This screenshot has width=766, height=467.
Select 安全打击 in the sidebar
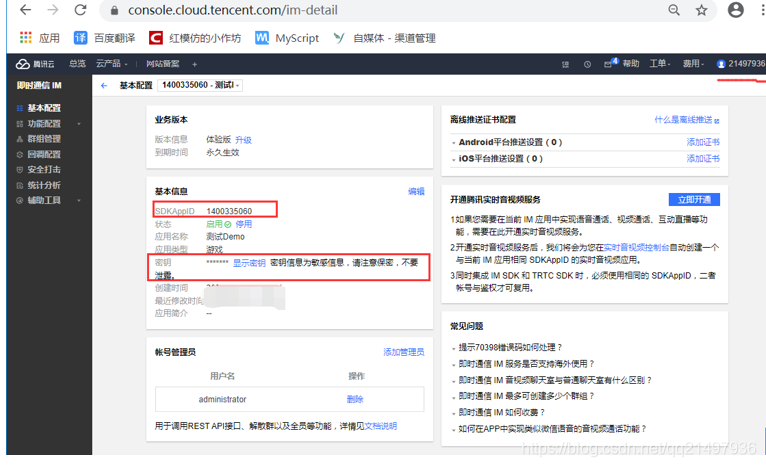pyautogui.click(x=44, y=170)
